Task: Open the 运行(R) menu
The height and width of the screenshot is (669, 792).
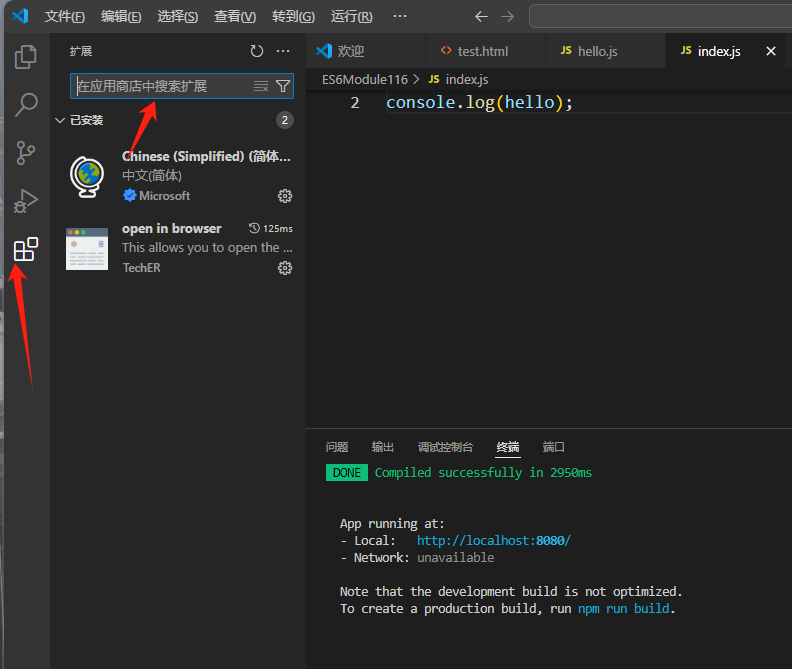Action: click(352, 17)
